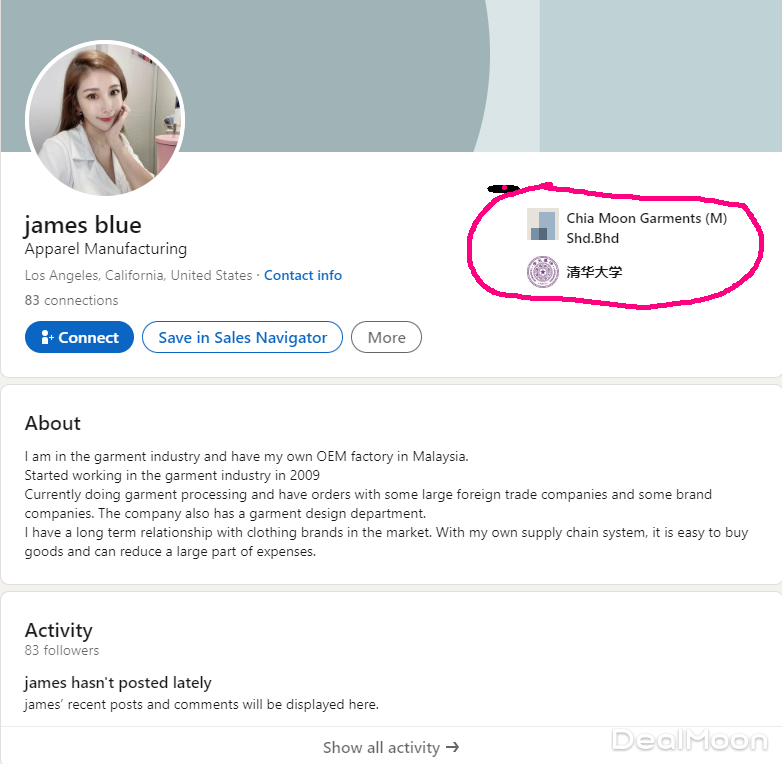782x764 pixels.
Task: Click the Apparel Manufacturing headline text
Action: click(106, 249)
